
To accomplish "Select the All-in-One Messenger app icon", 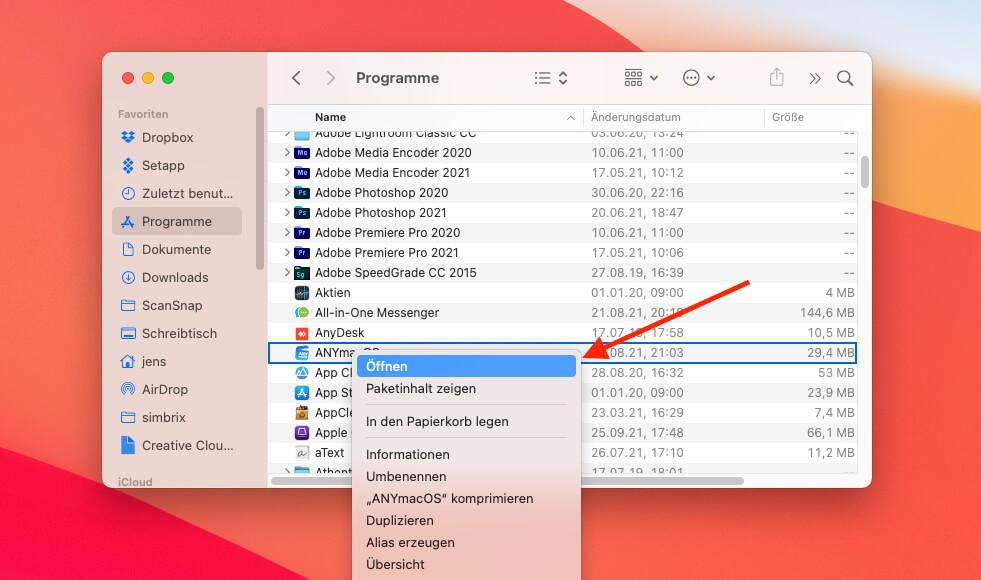I will (x=302, y=313).
